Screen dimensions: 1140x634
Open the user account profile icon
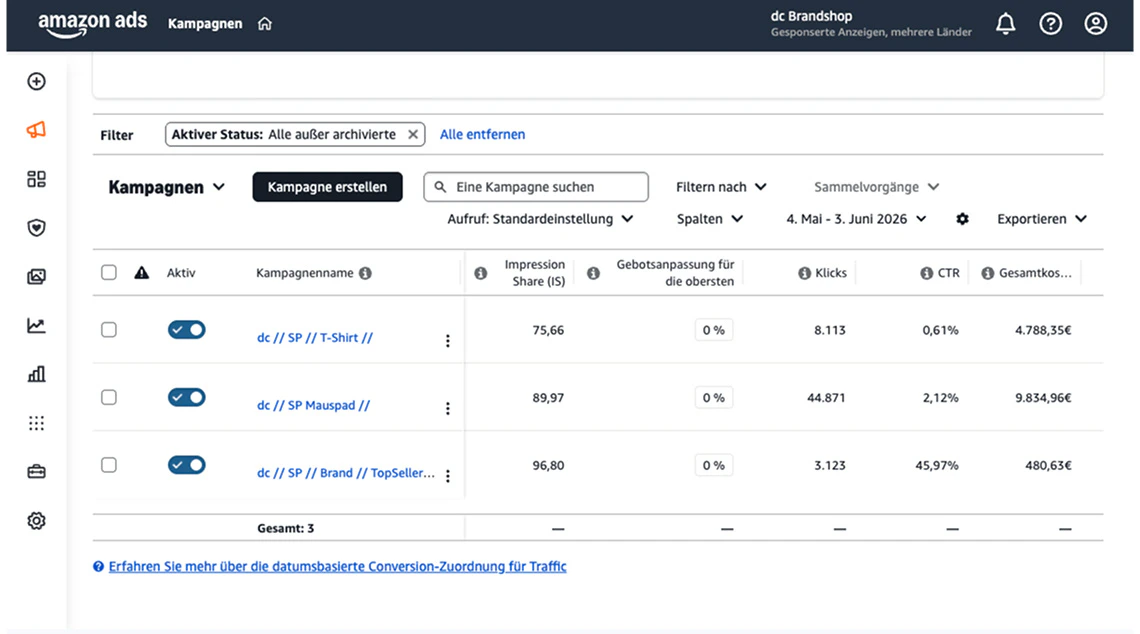1096,24
